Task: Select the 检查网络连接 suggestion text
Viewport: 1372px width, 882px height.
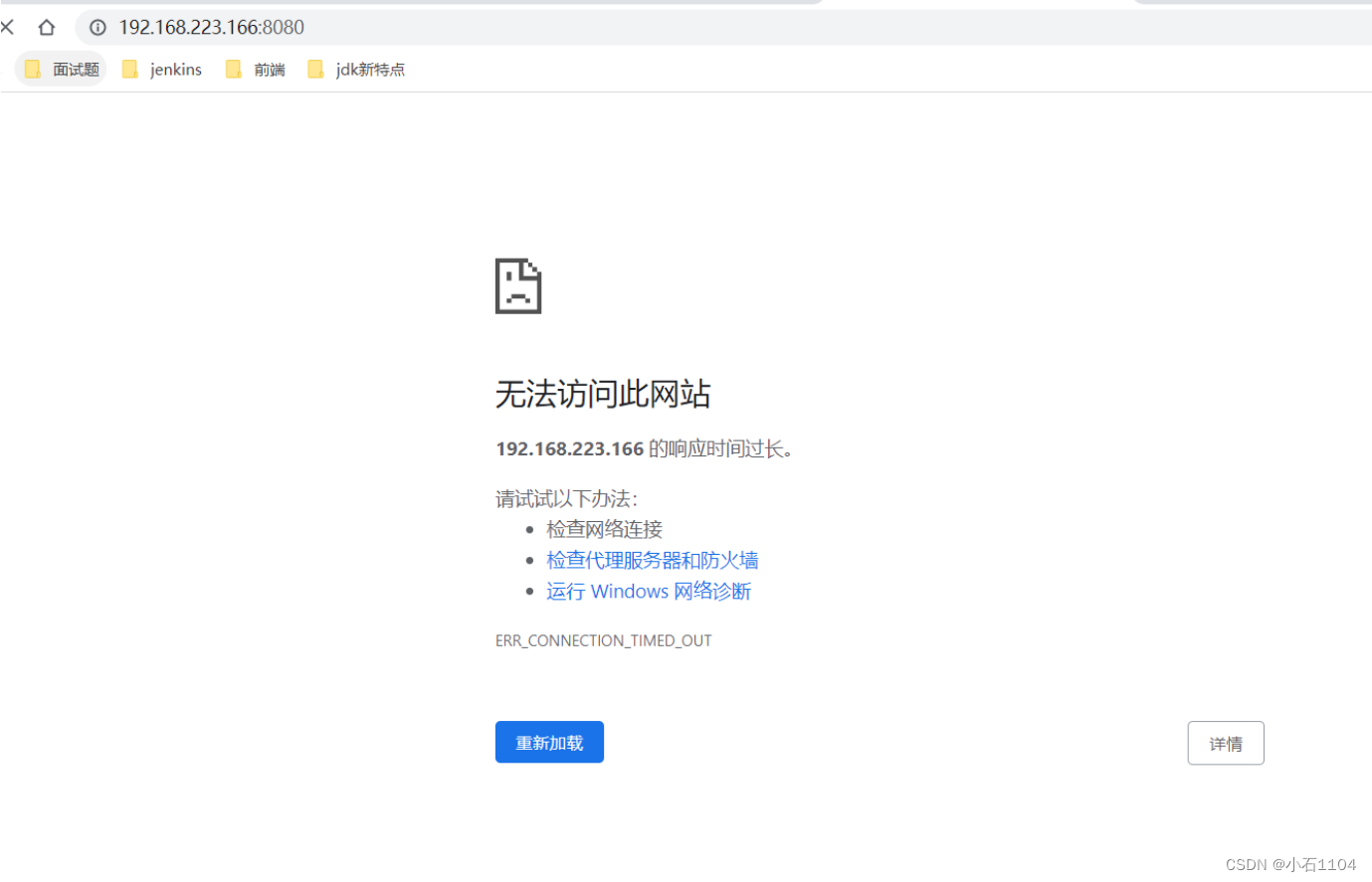Action: click(x=605, y=529)
